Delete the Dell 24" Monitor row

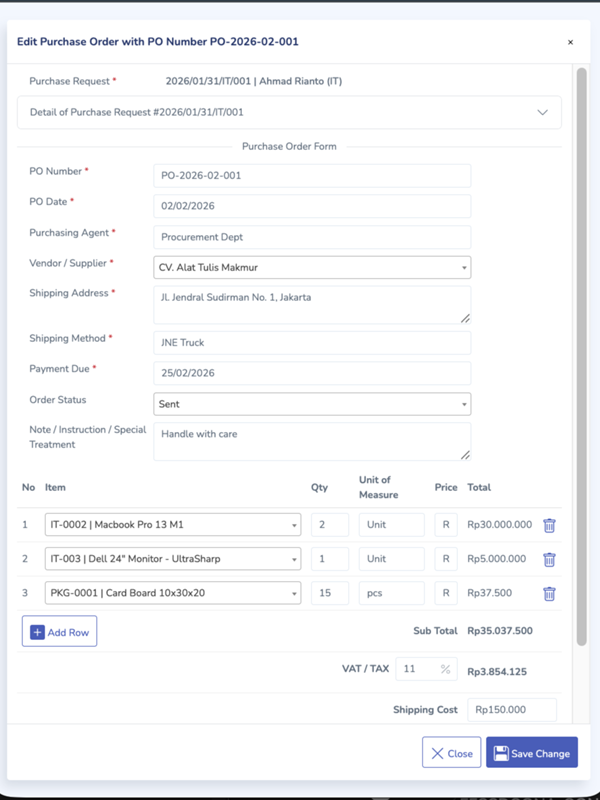click(x=549, y=559)
